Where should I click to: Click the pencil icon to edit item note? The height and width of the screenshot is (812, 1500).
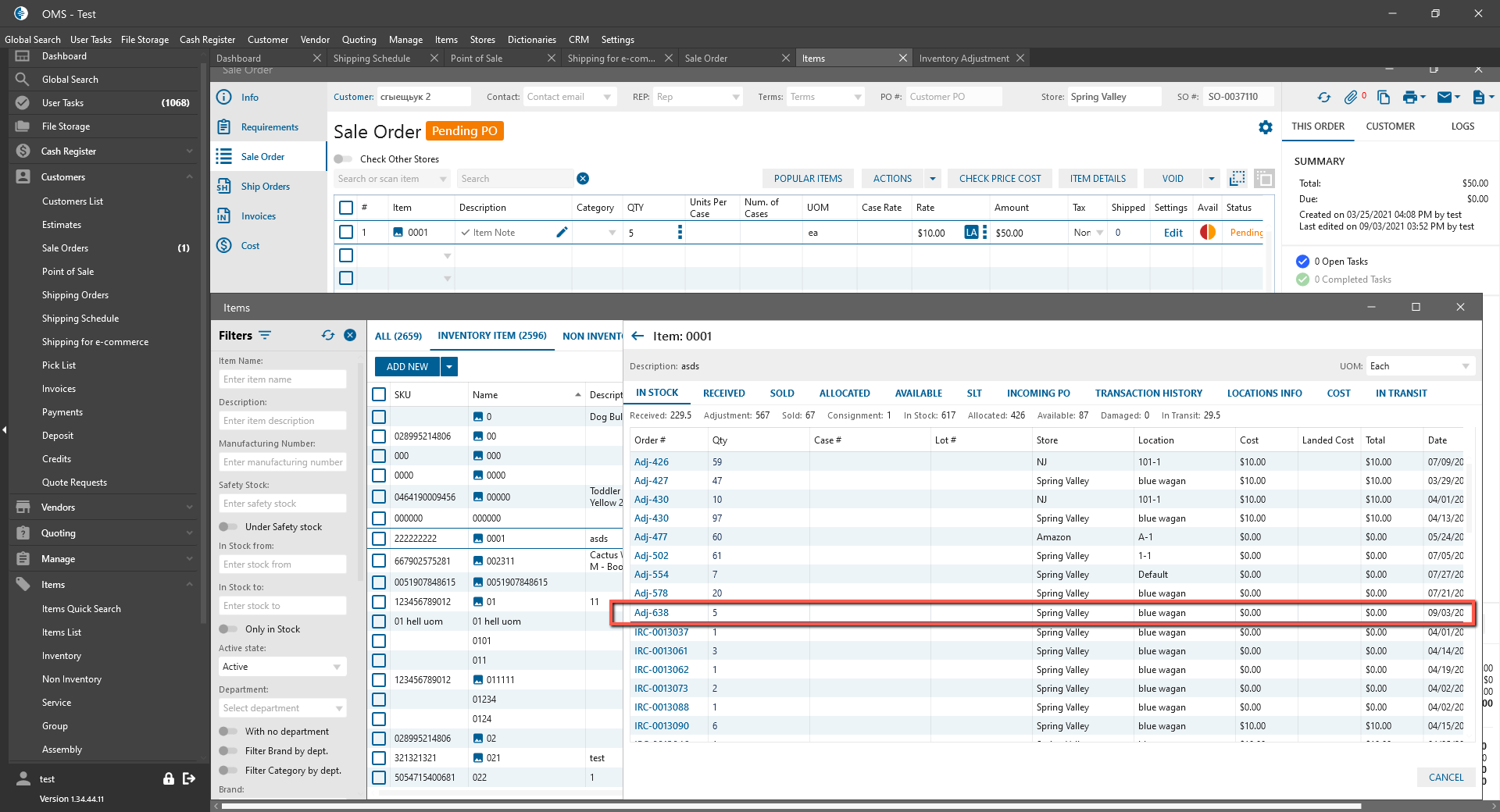(x=562, y=233)
